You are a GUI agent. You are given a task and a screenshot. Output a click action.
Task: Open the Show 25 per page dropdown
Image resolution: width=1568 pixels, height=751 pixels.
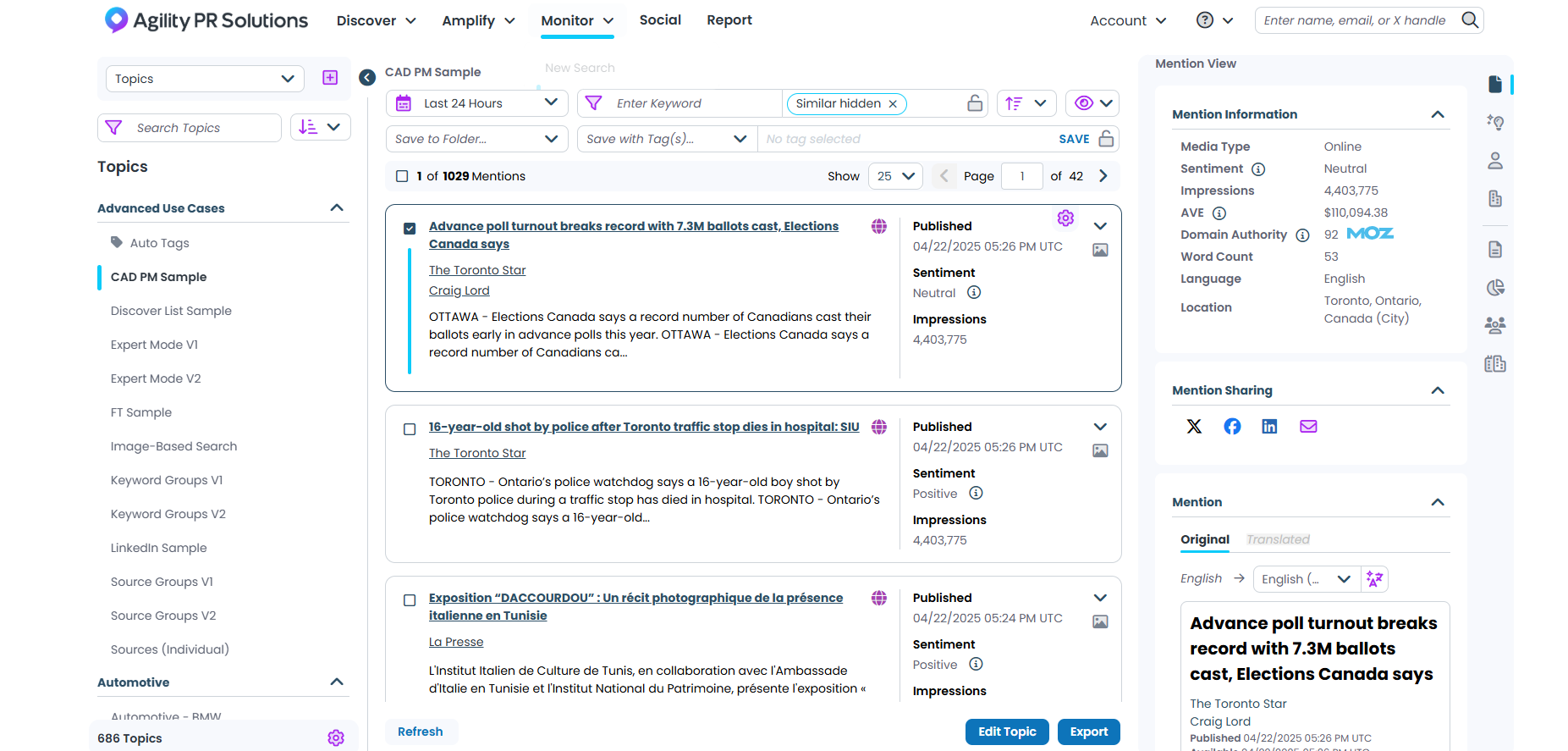(895, 176)
